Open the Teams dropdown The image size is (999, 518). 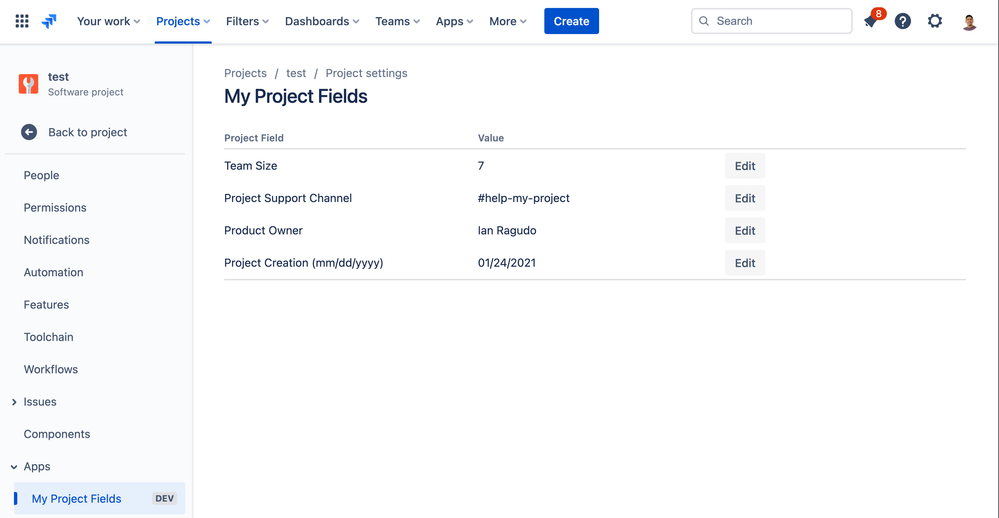pos(398,21)
